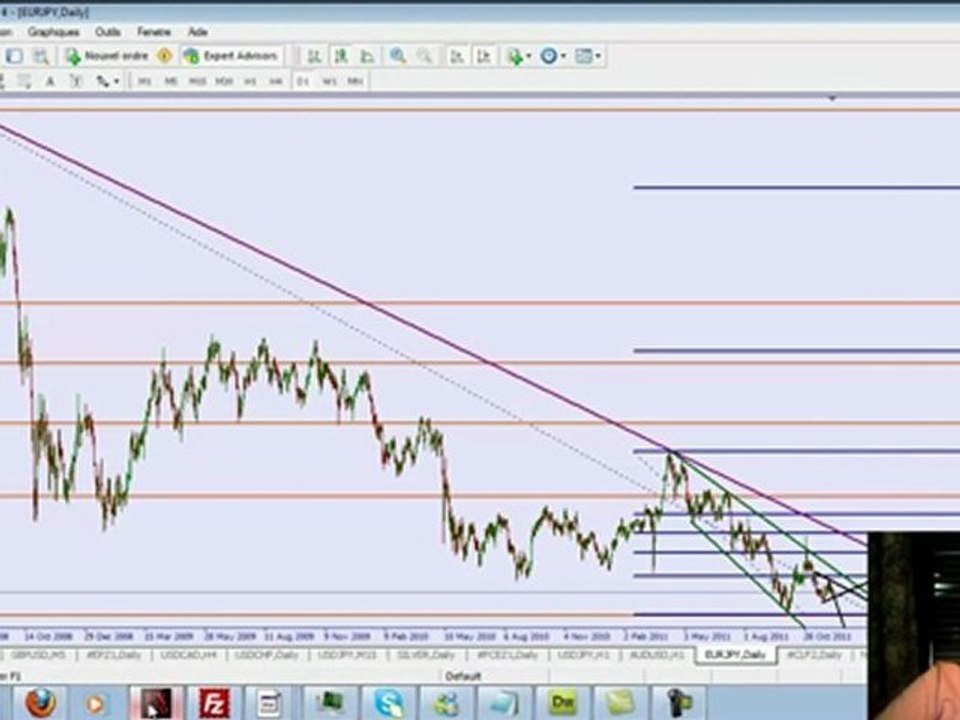
Task: Open MetaEditor via yellow diamond icon
Action: pyautogui.click(x=165, y=56)
